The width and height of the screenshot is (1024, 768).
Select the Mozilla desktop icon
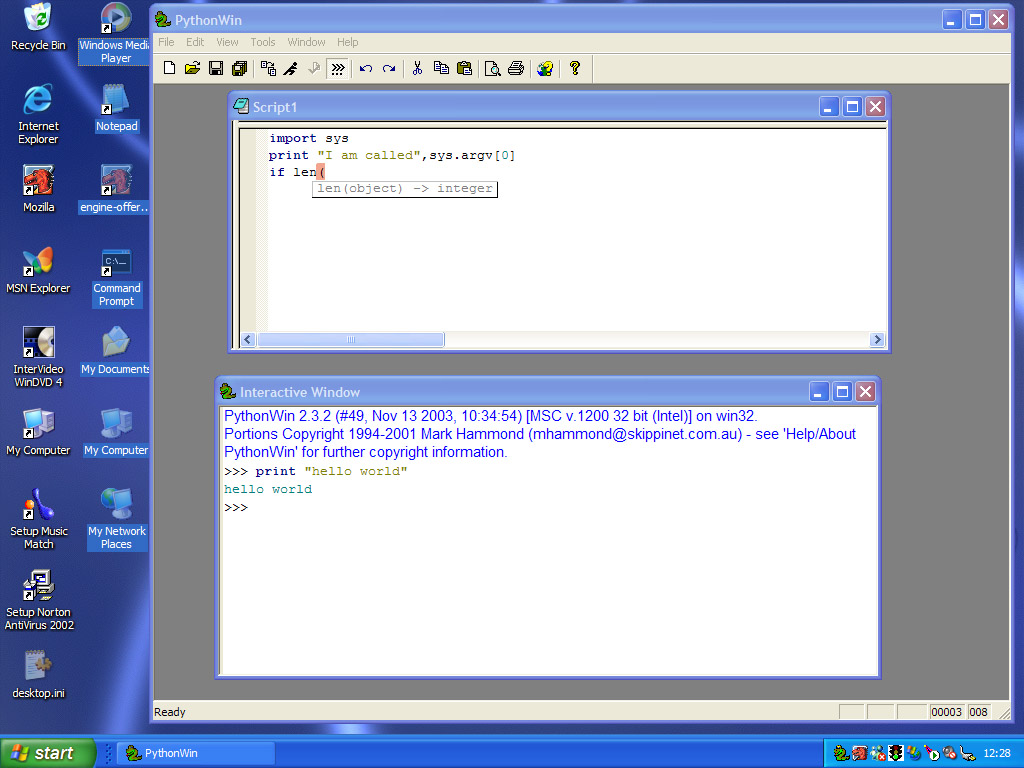[39, 189]
